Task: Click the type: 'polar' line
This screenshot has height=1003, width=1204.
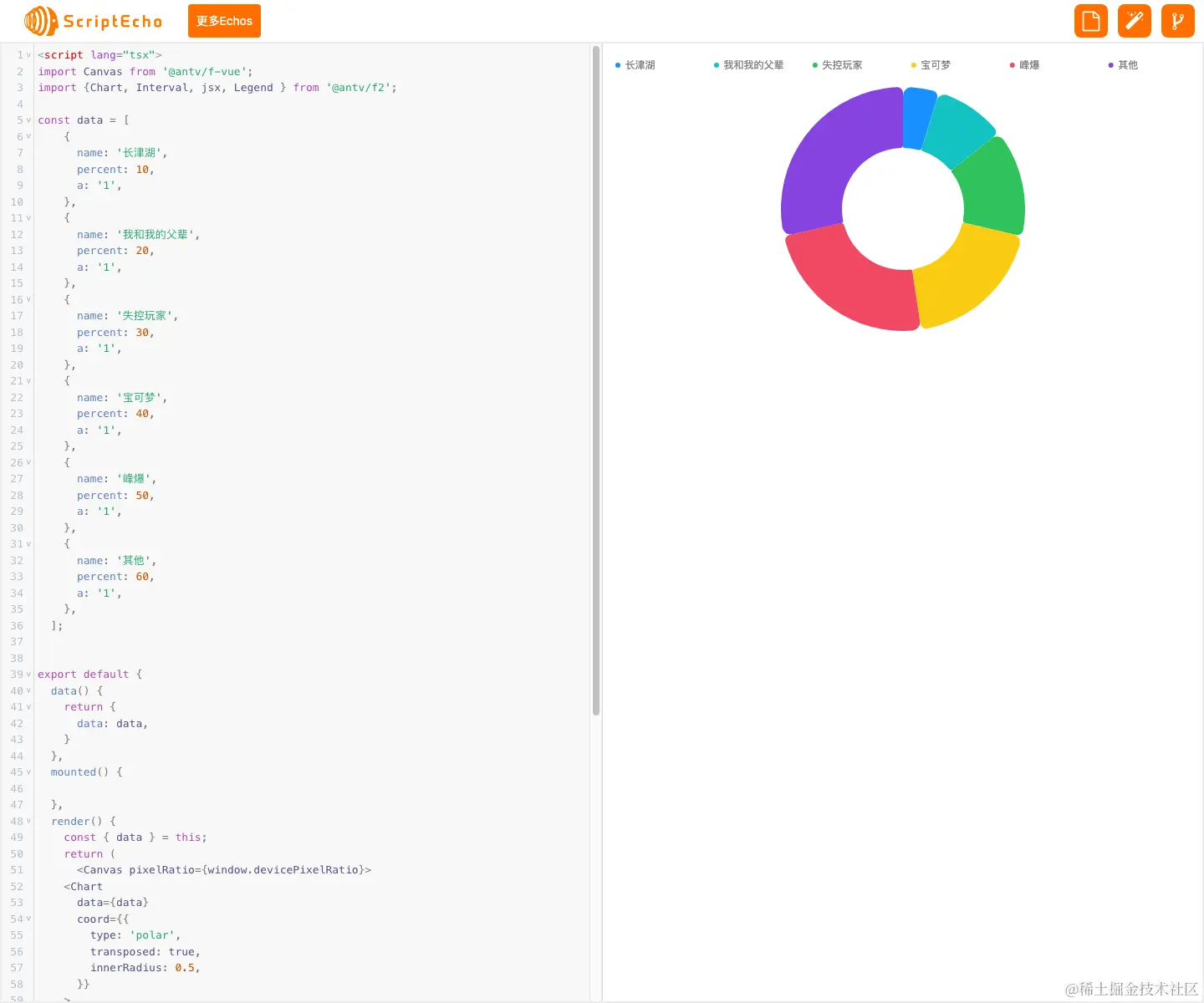Action: click(x=135, y=935)
